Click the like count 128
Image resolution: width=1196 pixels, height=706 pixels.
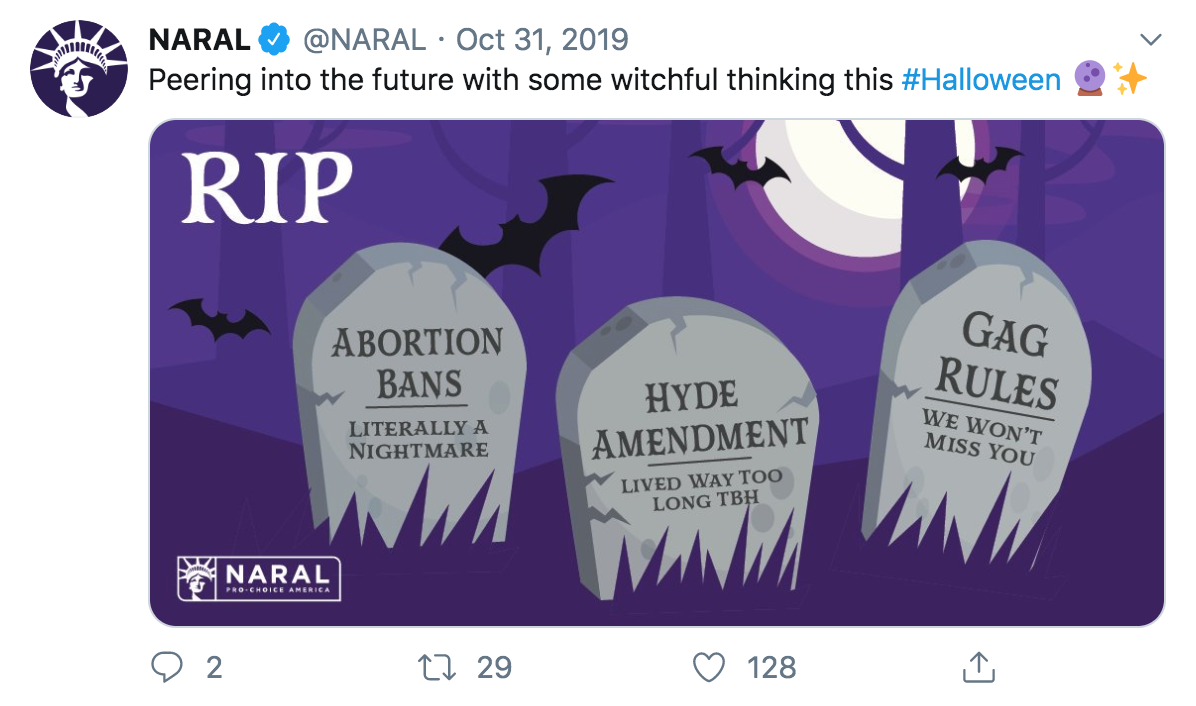point(771,668)
